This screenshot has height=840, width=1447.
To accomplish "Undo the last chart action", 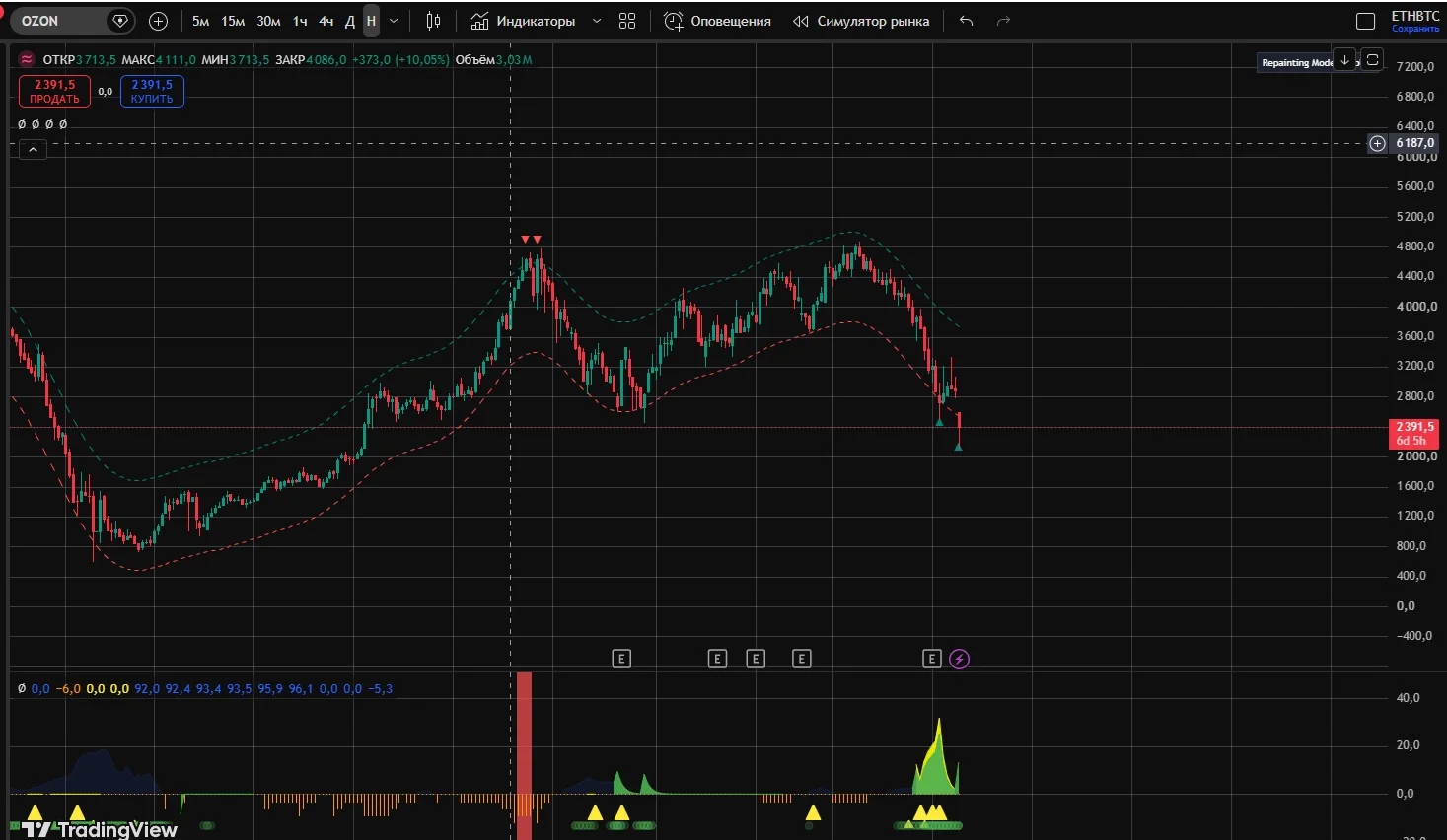I will (x=966, y=21).
